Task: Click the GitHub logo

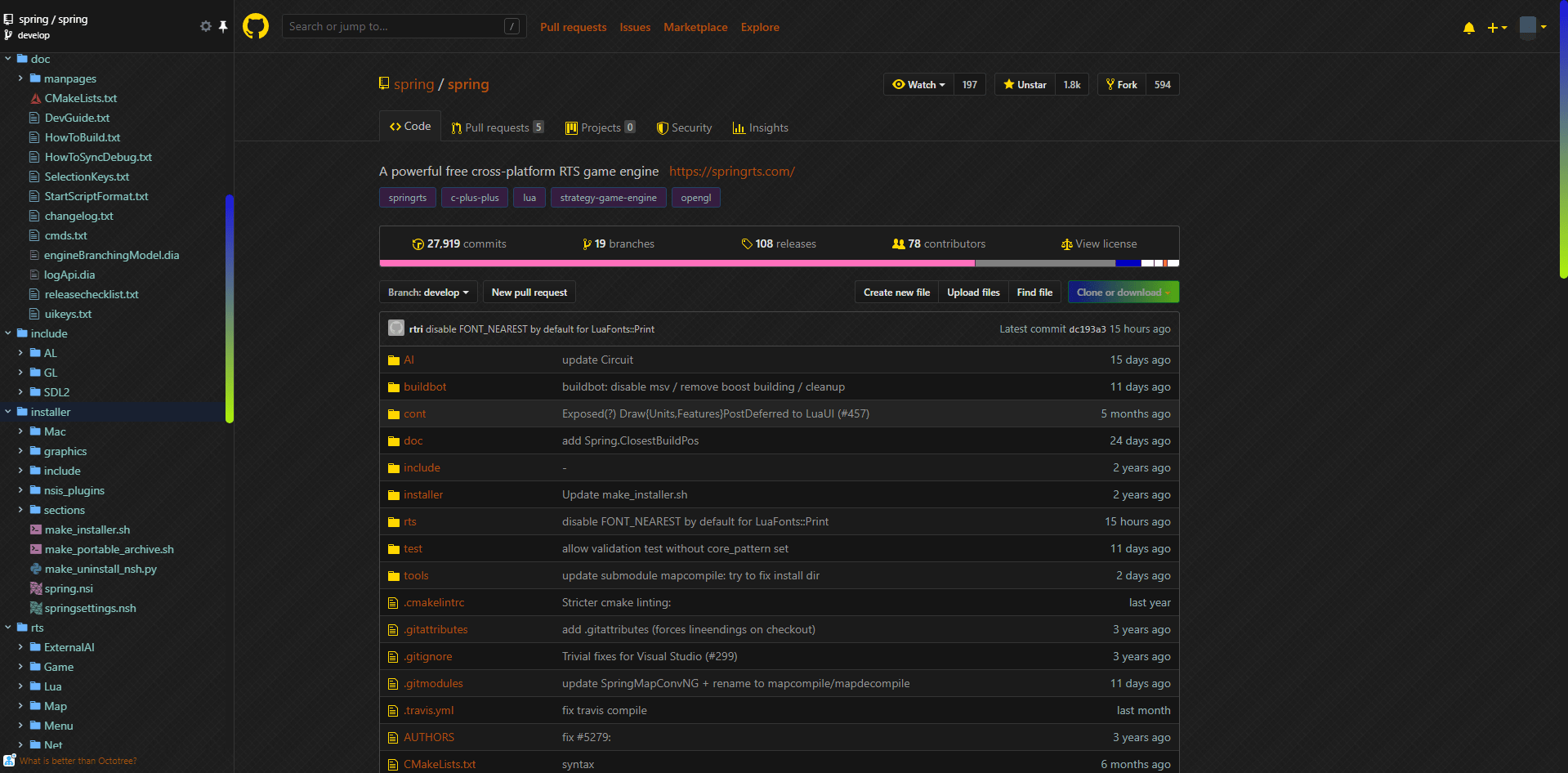Action: [255, 25]
